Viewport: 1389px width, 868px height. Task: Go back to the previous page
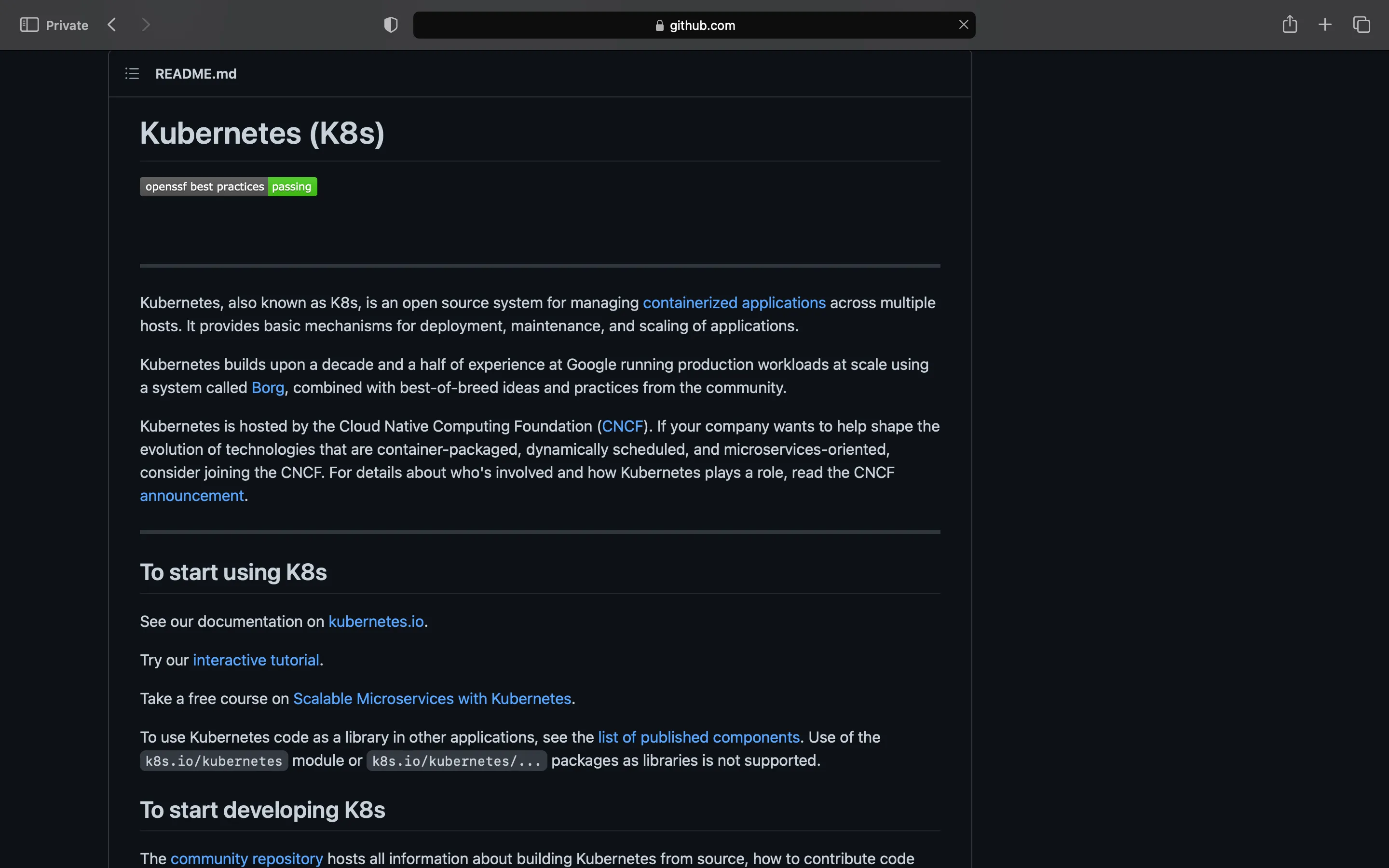pos(112,25)
